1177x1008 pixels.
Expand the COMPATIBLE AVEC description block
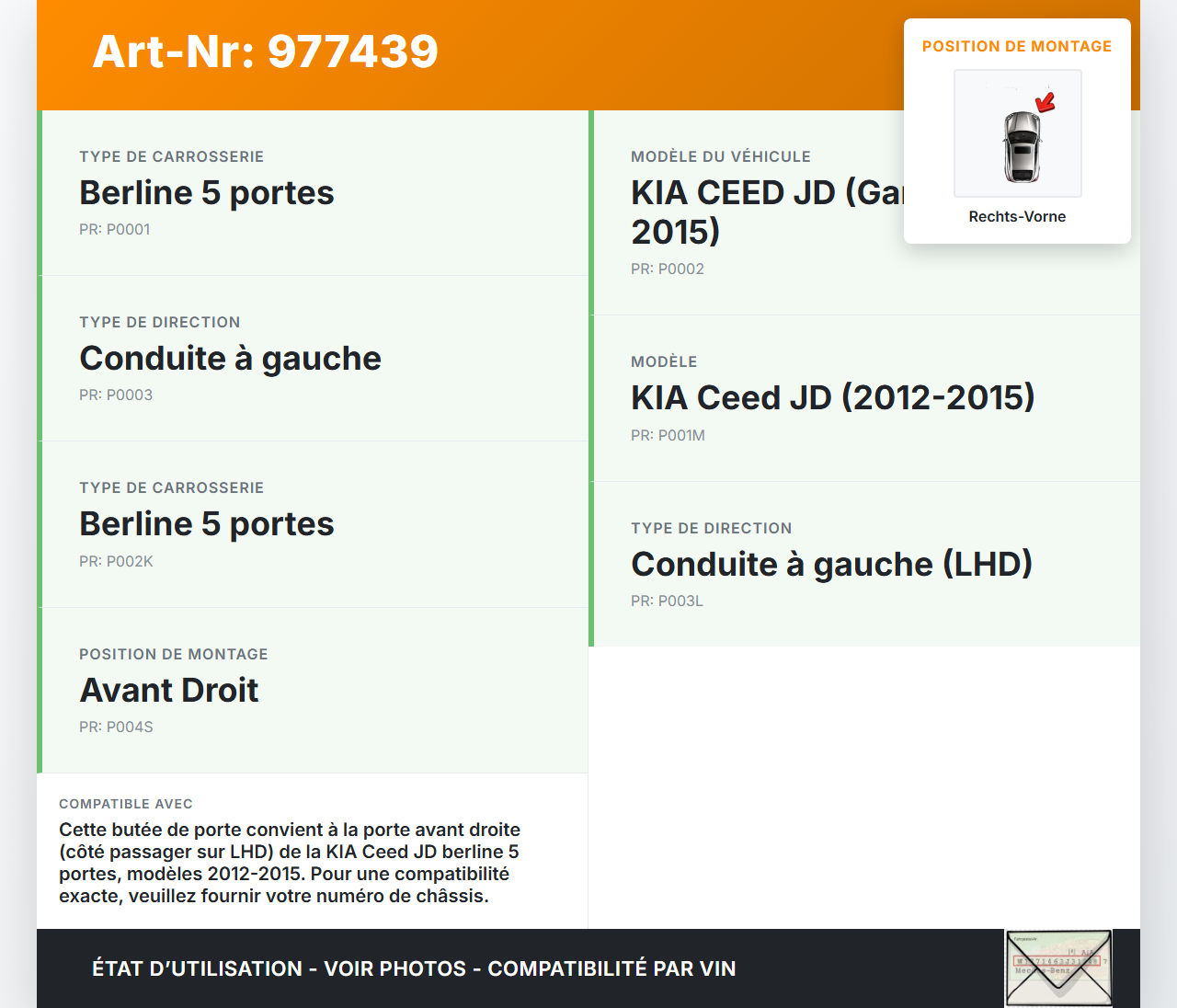pyautogui.click(x=313, y=851)
